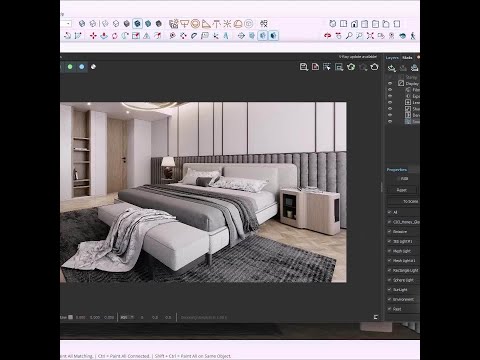The width and height of the screenshot is (480, 360).
Task: Open the combo box at toolbar left
Action: (x=66, y=24)
